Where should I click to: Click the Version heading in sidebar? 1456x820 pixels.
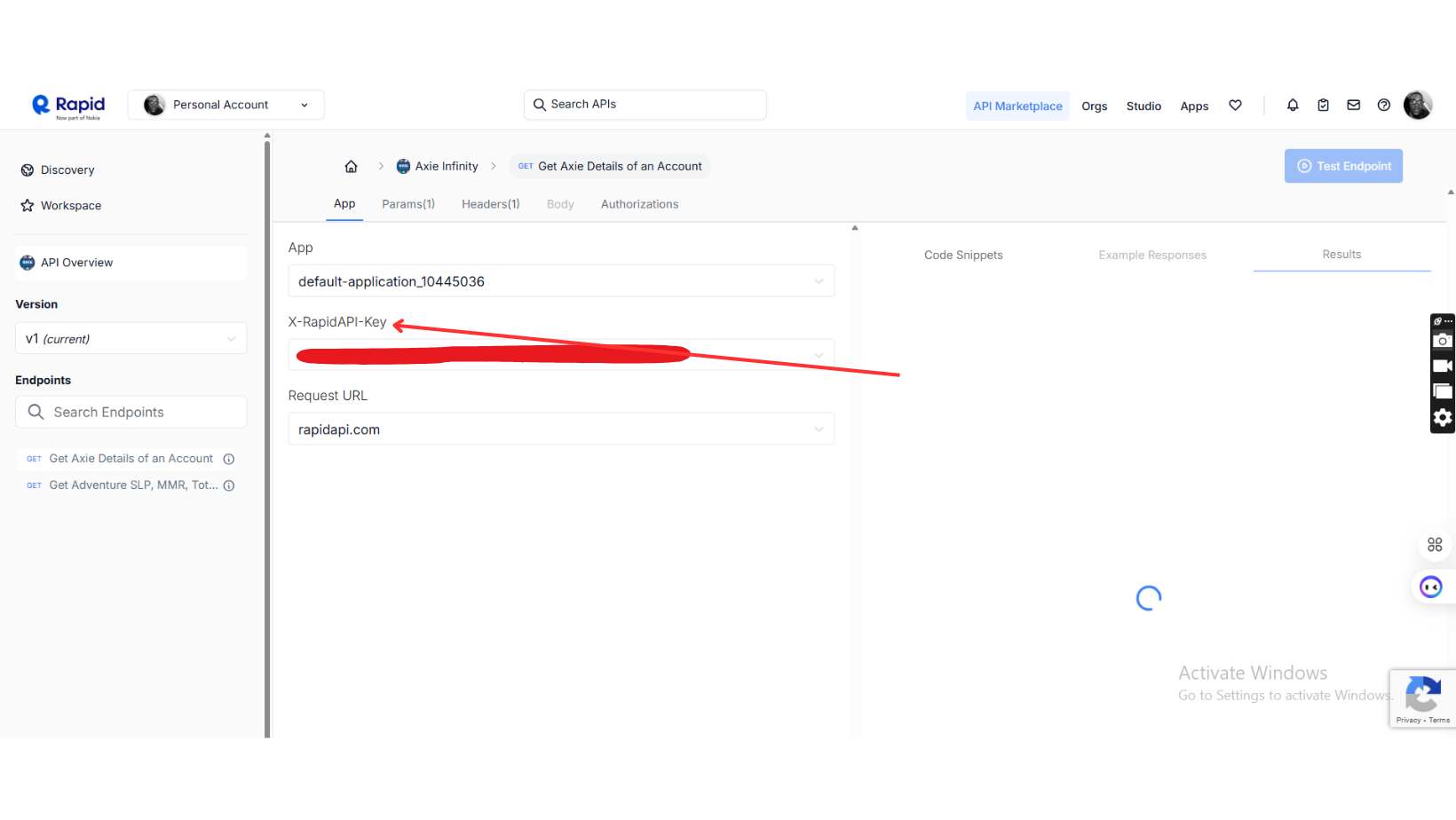pyautogui.click(x=36, y=304)
